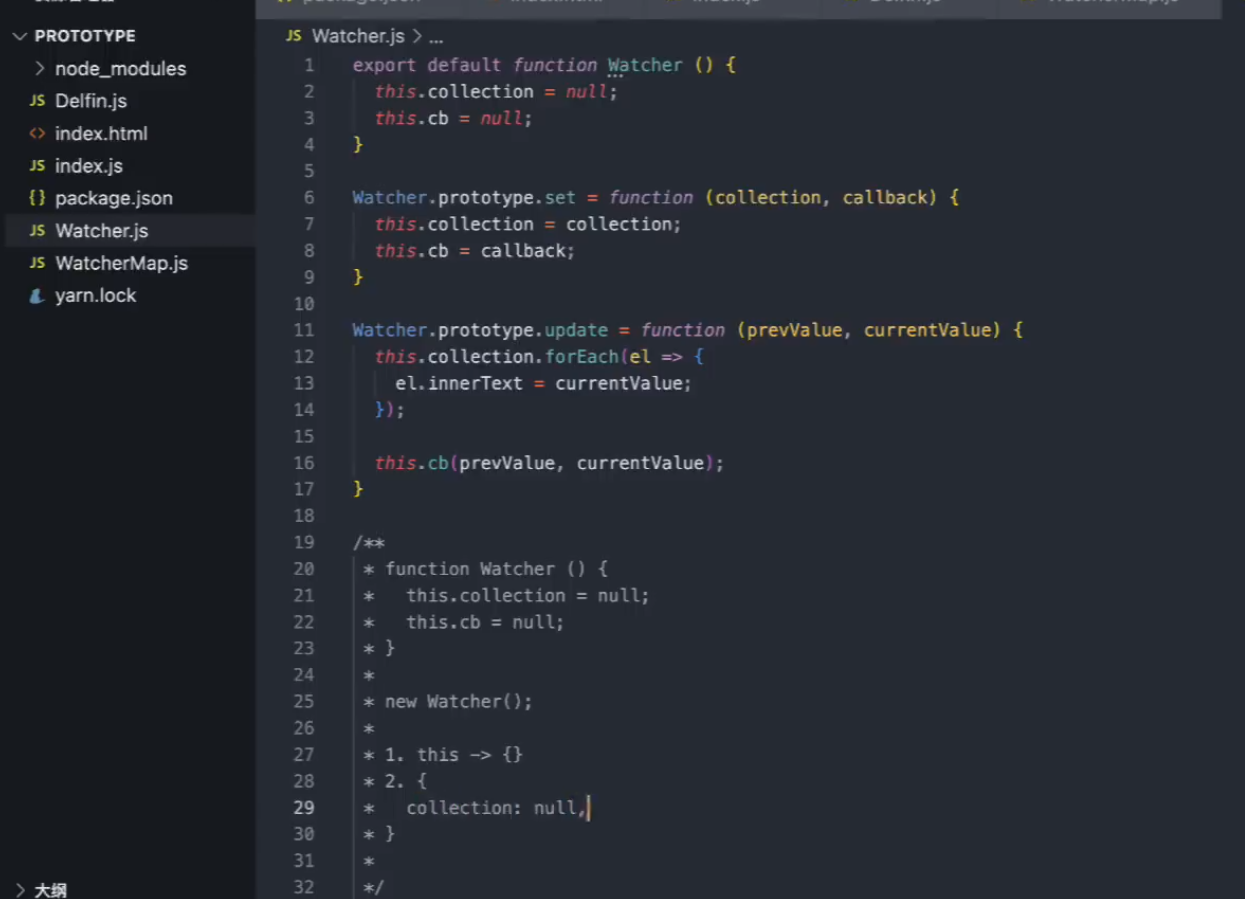Image resolution: width=1245 pixels, height=899 pixels.
Task: Click the JS icon beside Delfin.js
Action: [37, 101]
